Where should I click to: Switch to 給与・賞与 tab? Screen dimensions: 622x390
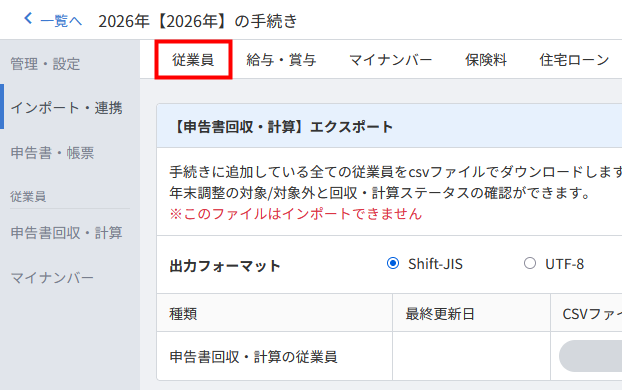(281, 60)
